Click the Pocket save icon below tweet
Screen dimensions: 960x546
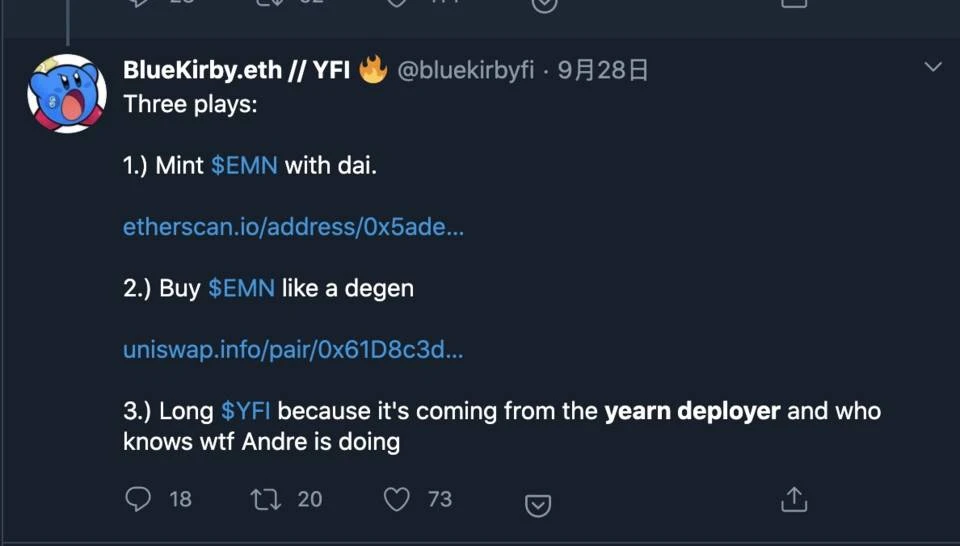538,505
